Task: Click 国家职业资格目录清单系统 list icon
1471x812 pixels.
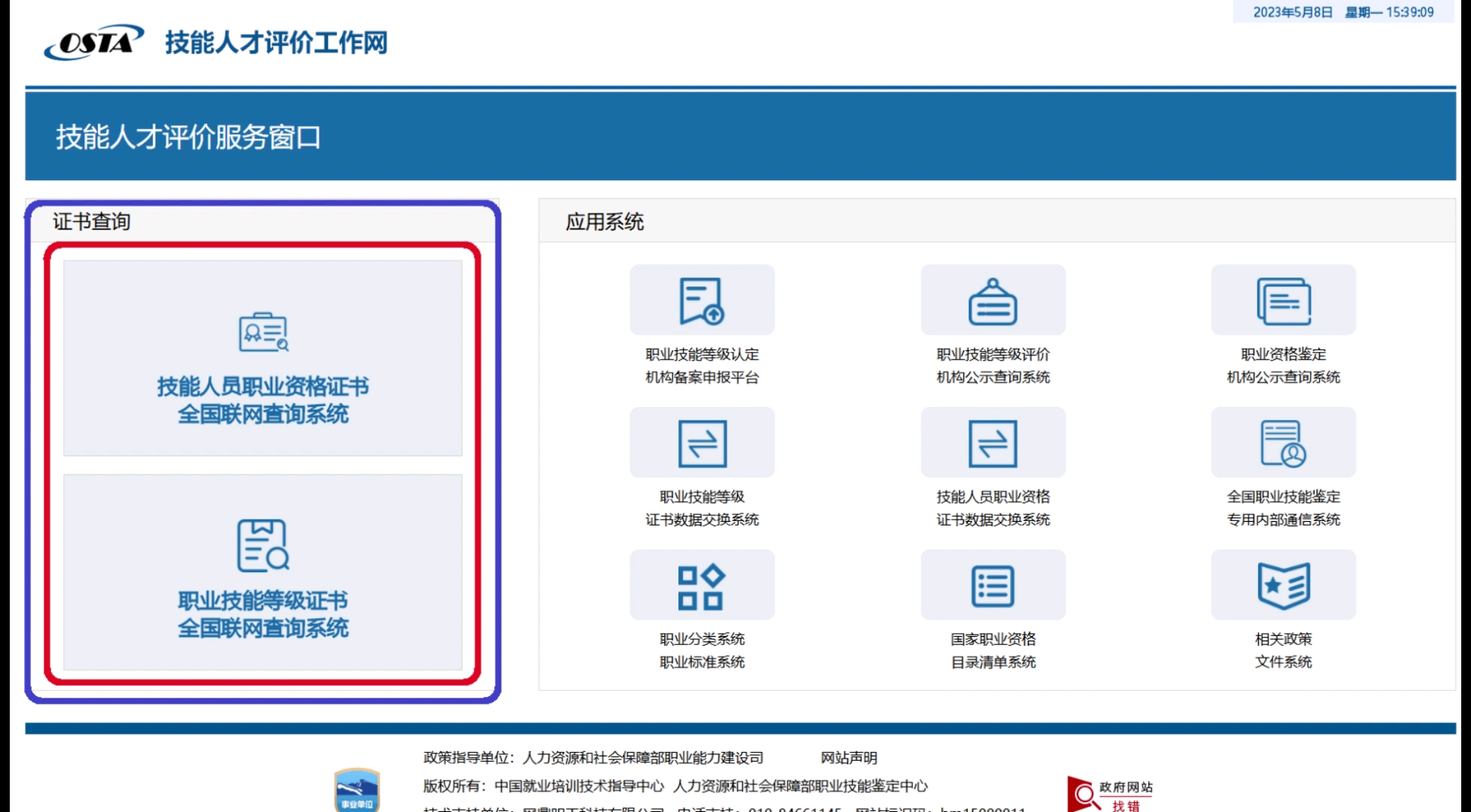Action: tap(993, 585)
